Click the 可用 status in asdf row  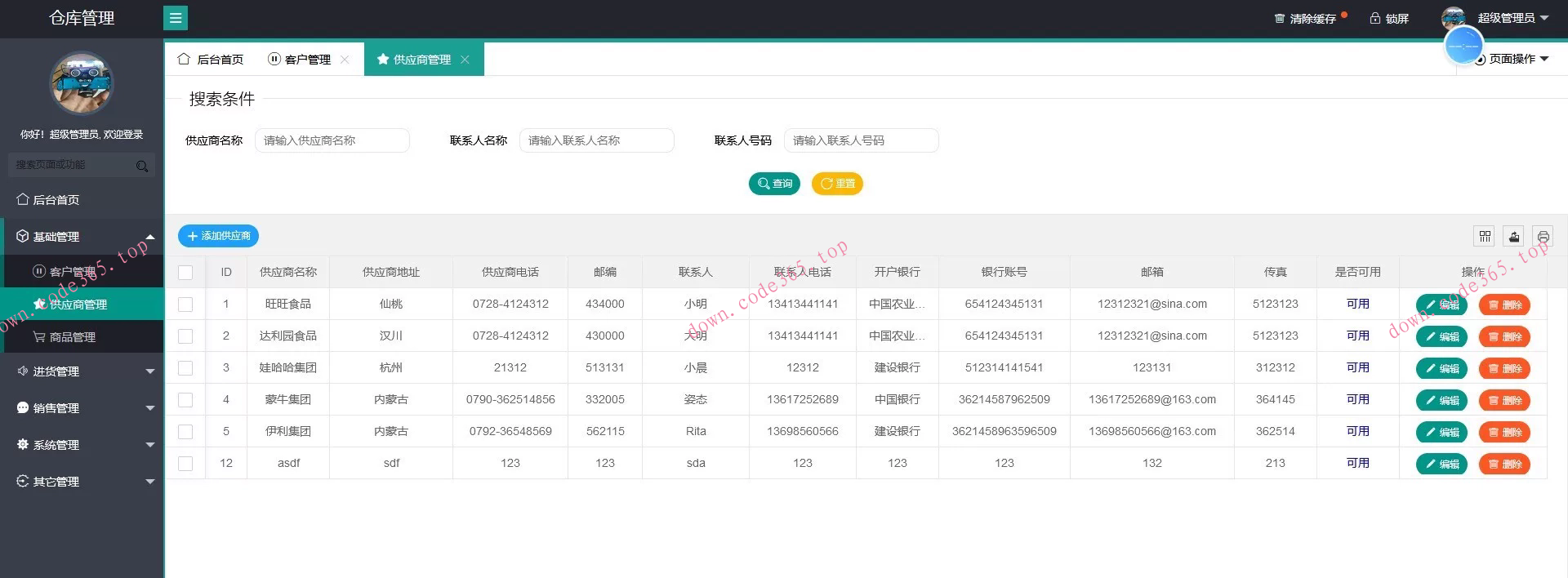1357,464
